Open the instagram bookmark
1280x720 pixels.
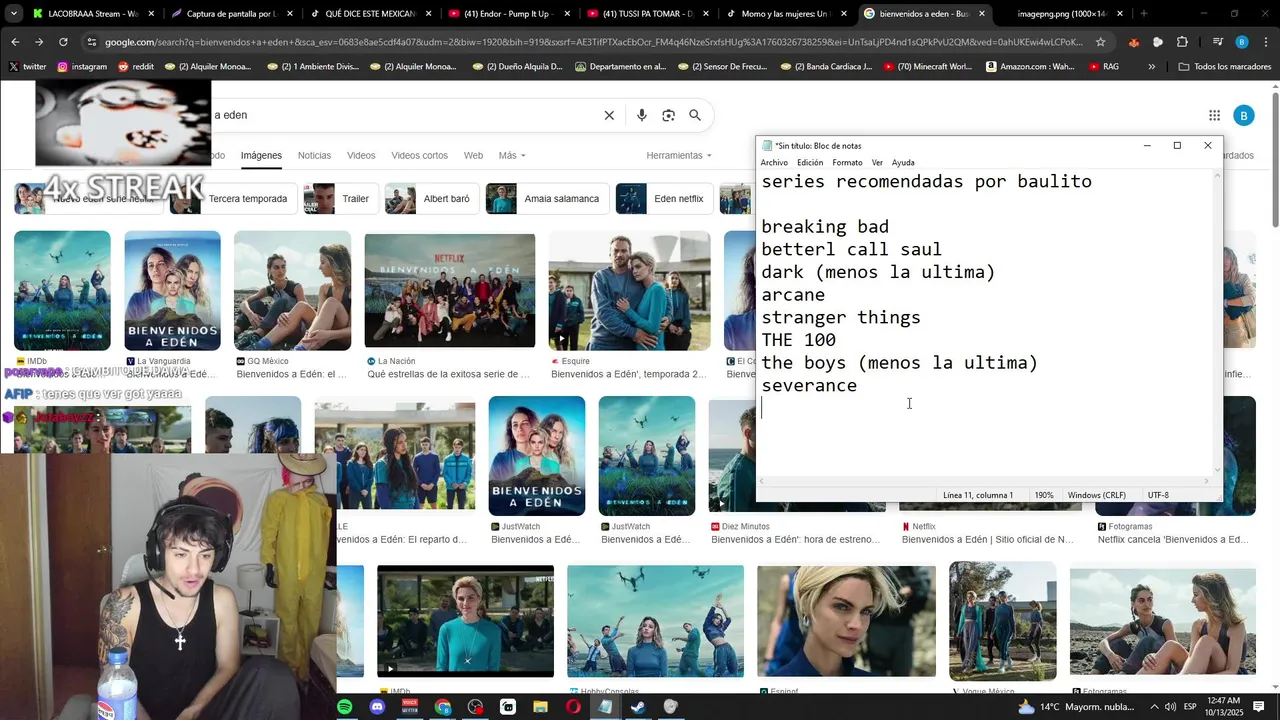point(82,66)
